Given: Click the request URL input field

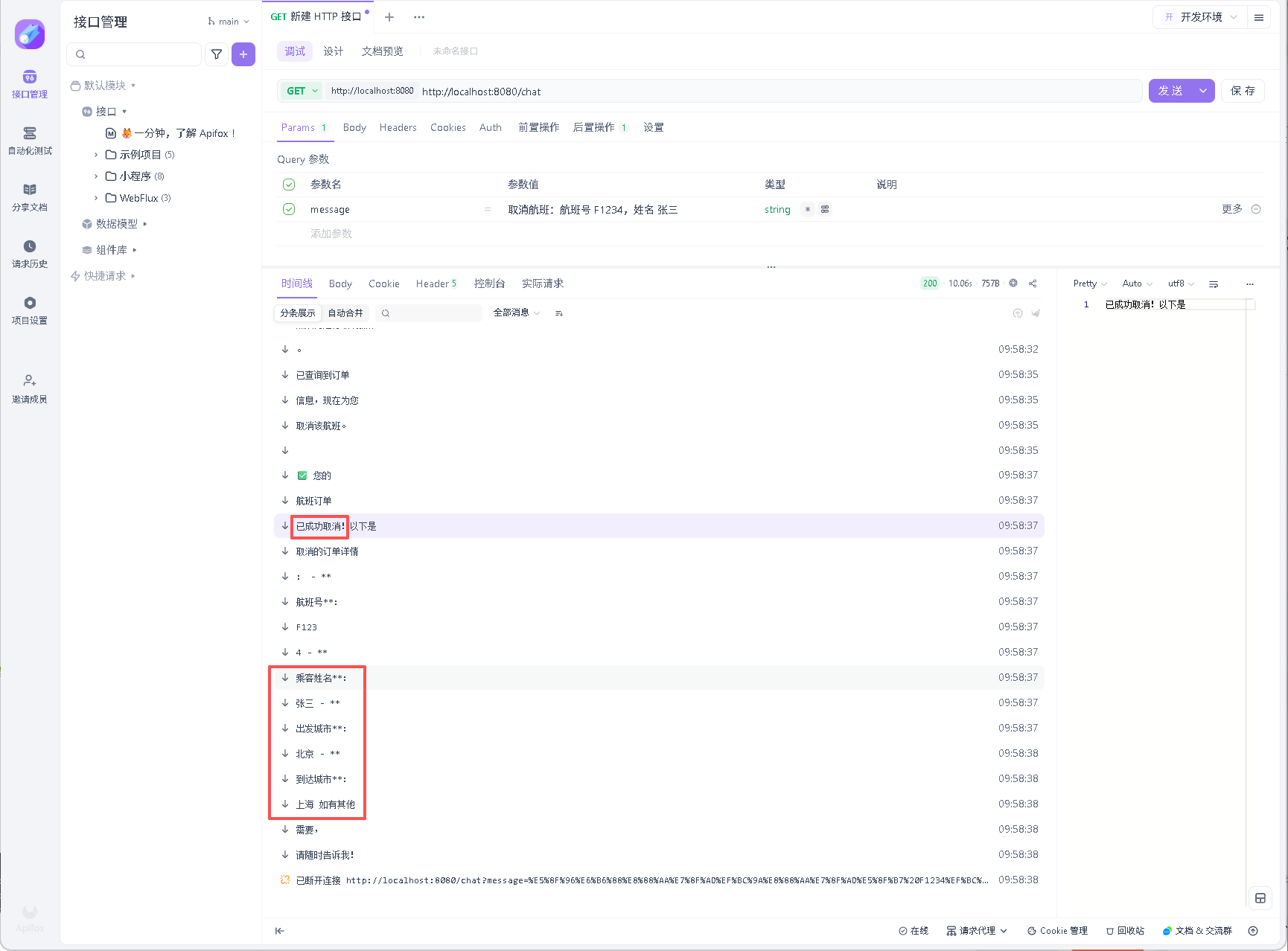Looking at the screenshot, I should [x=780, y=91].
